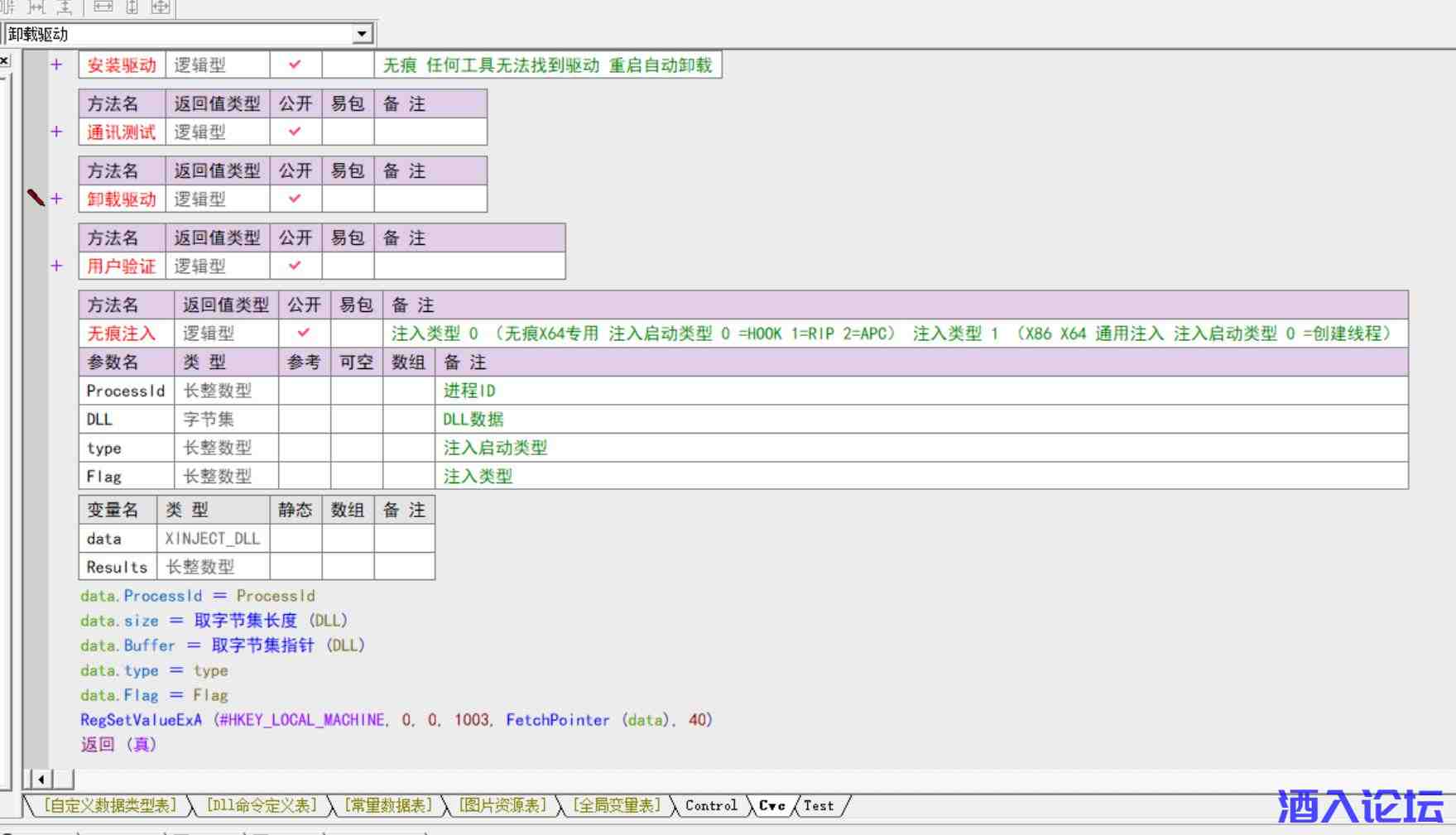Viewport: 1456px width, 835px height.
Task: Expand the 通讯测试 subroutine with plus sign
Action: (56, 132)
